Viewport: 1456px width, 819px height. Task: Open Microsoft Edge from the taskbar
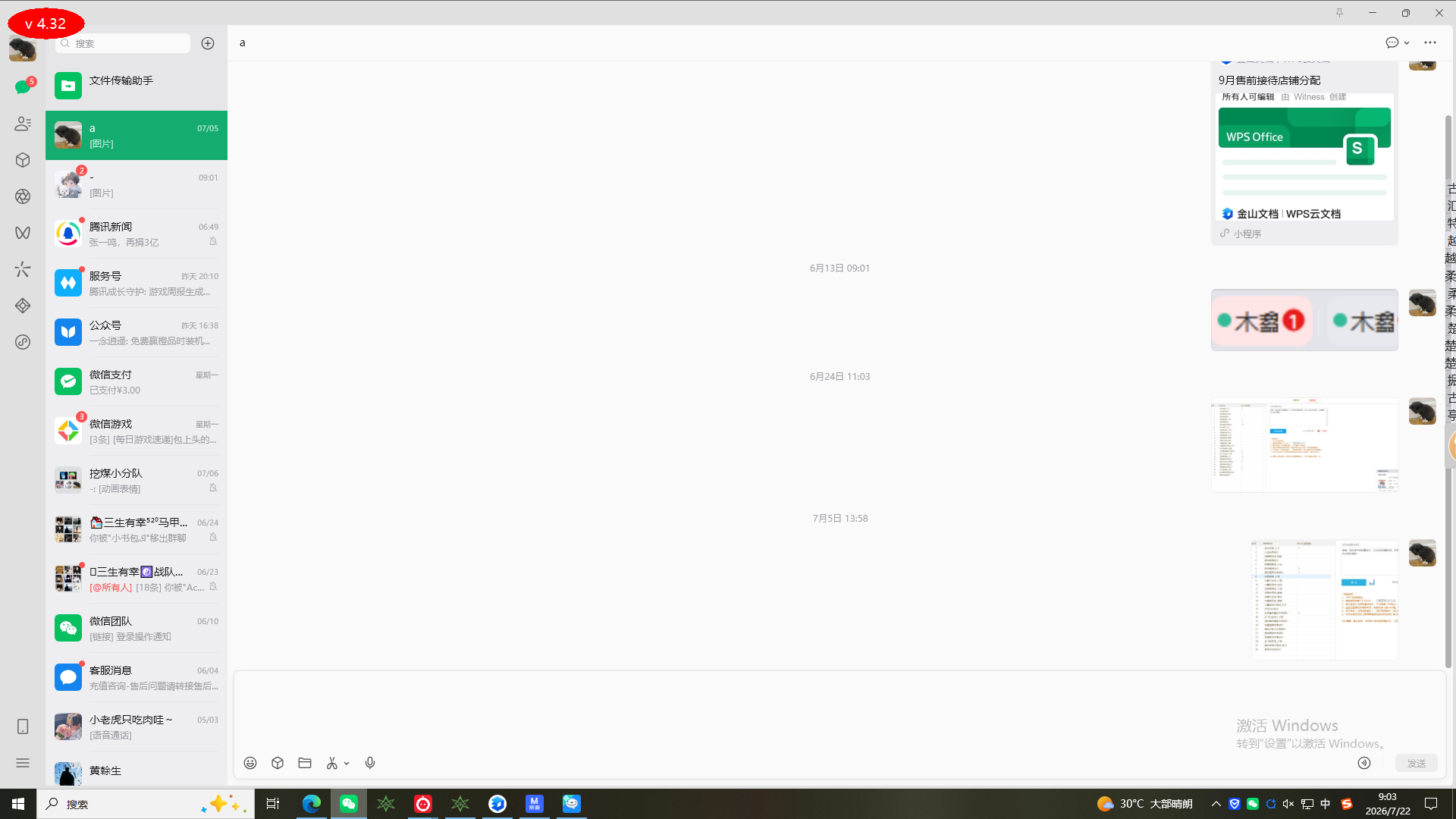311,804
